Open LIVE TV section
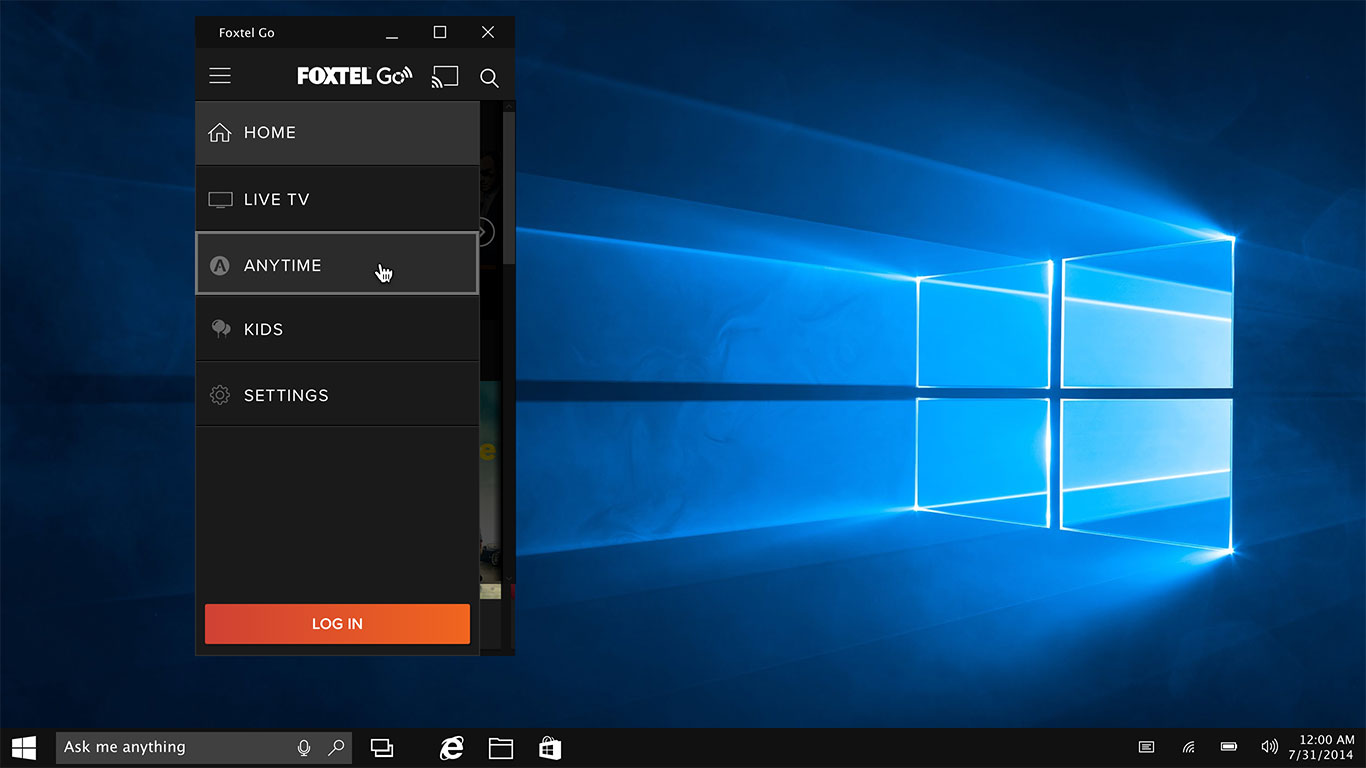 (x=337, y=199)
